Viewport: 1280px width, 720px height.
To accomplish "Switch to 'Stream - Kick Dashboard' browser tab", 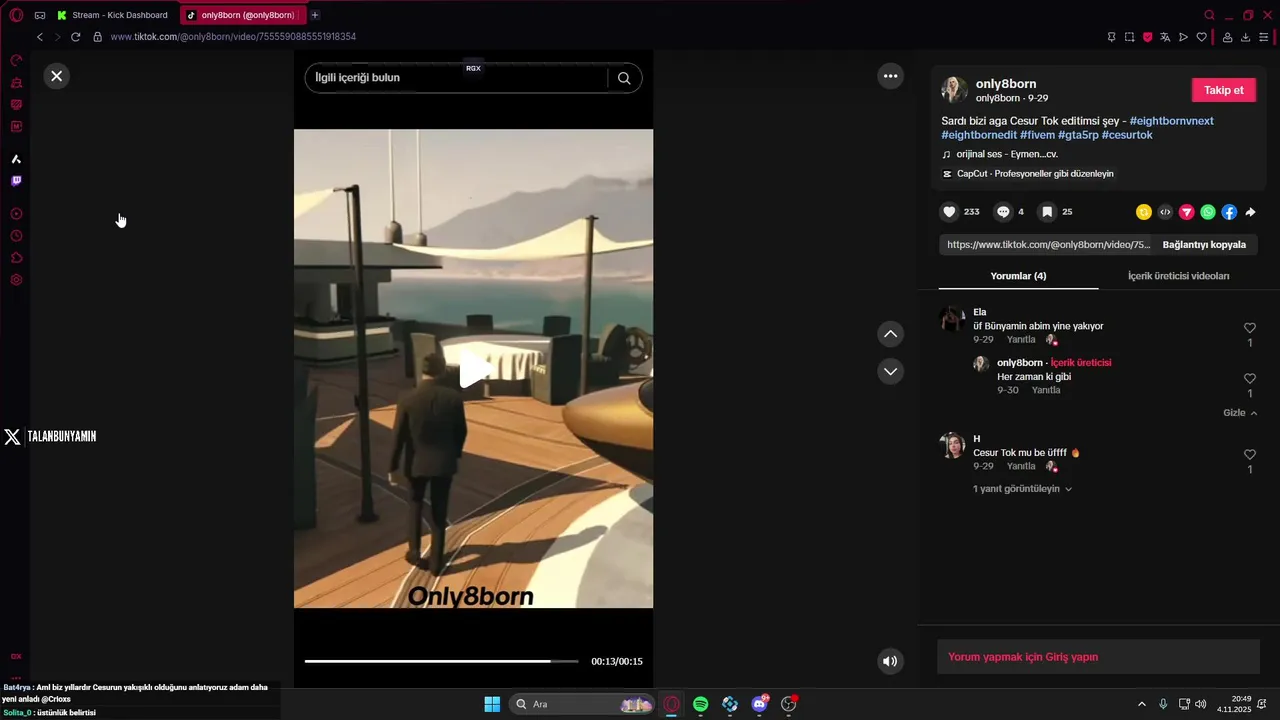I will click(x=112, y=15).
